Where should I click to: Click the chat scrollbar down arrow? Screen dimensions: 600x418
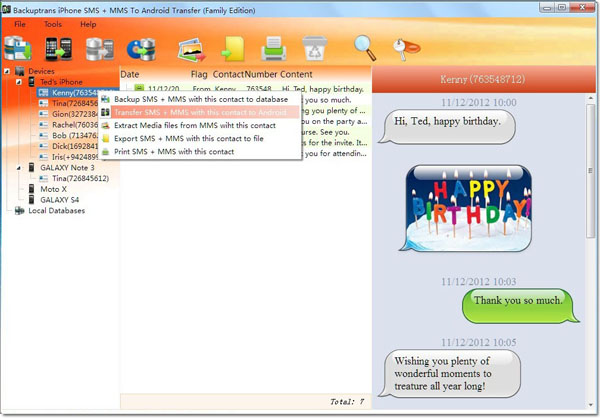(x=590, y=405)
